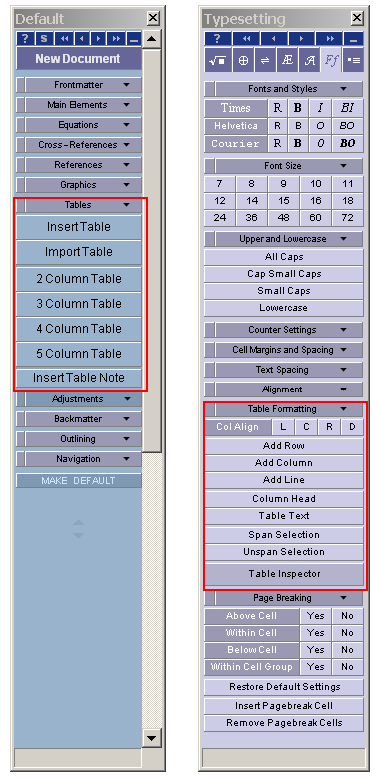Open the Ff fonts tab

tap(332, 60)
